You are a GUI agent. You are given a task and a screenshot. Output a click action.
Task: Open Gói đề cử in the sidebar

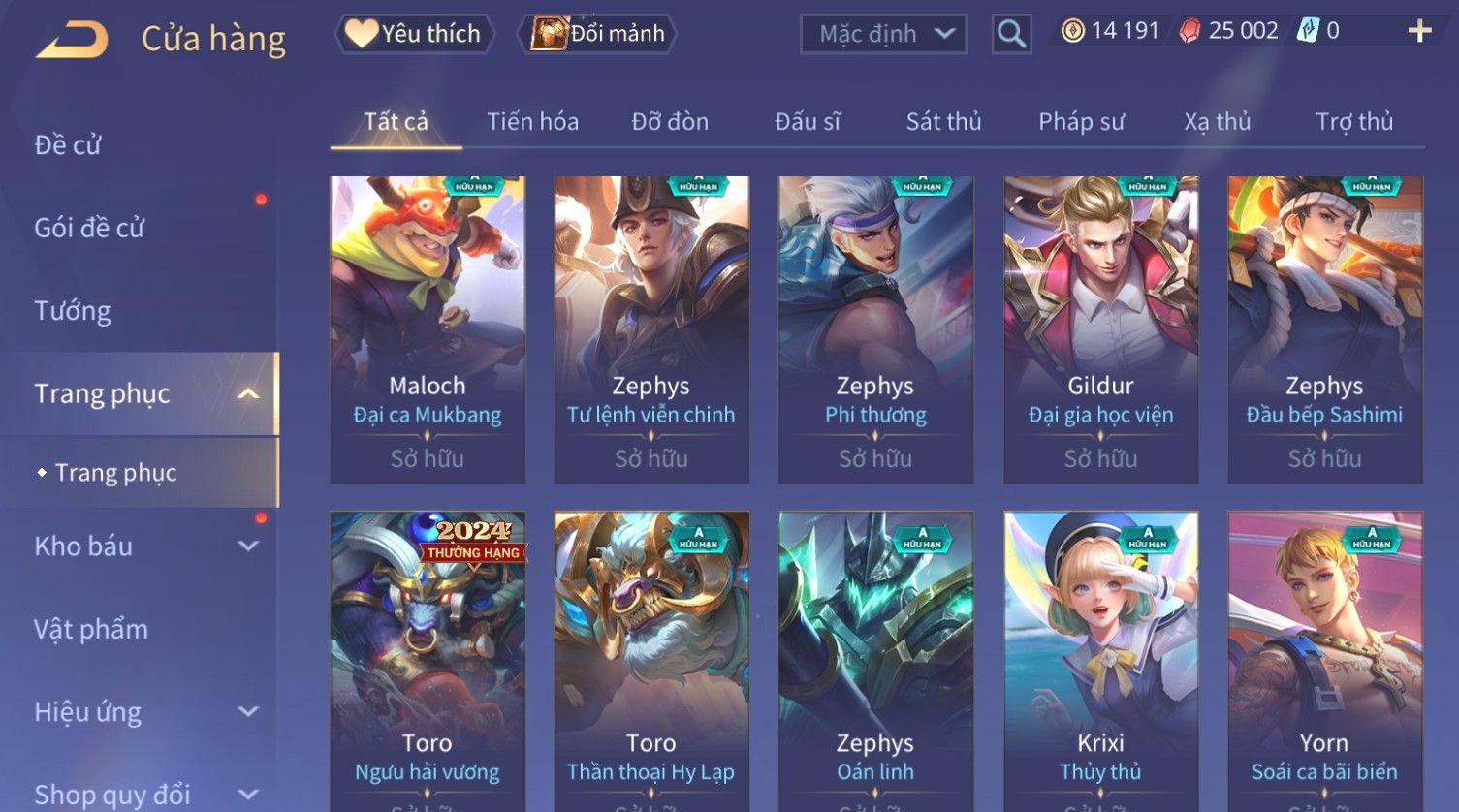(x=89, y=229)
